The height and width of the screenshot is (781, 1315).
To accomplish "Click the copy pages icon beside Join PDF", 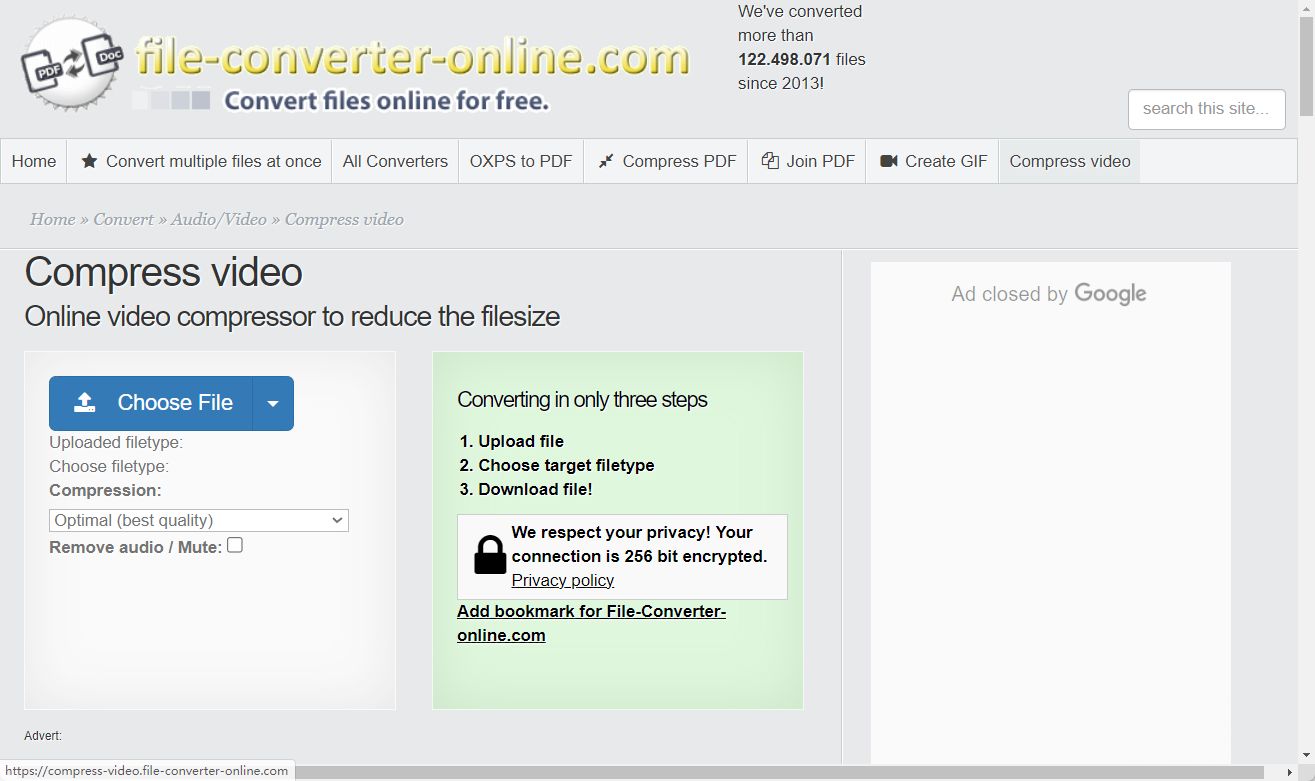I will tap(770, 161).
